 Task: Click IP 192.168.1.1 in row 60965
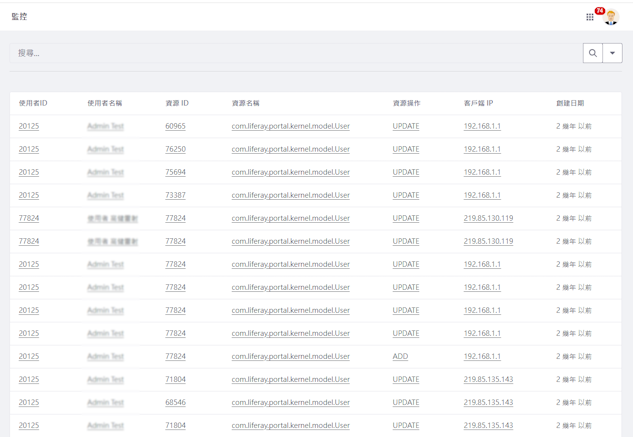point(482,126)
